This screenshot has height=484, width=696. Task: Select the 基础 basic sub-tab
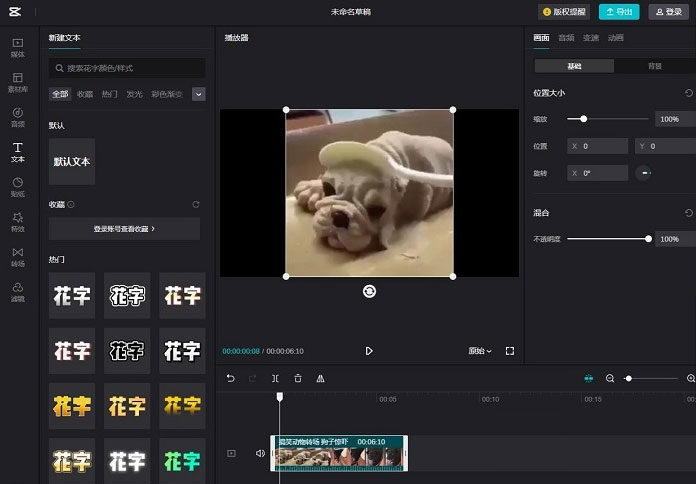574,66
